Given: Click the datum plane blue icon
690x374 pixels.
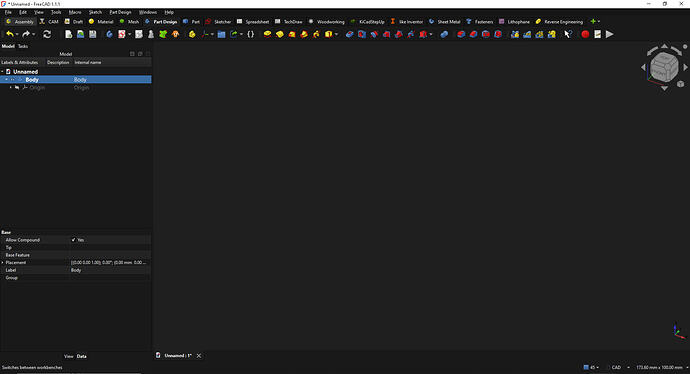Looking at the screenshot, I should 221,34.
